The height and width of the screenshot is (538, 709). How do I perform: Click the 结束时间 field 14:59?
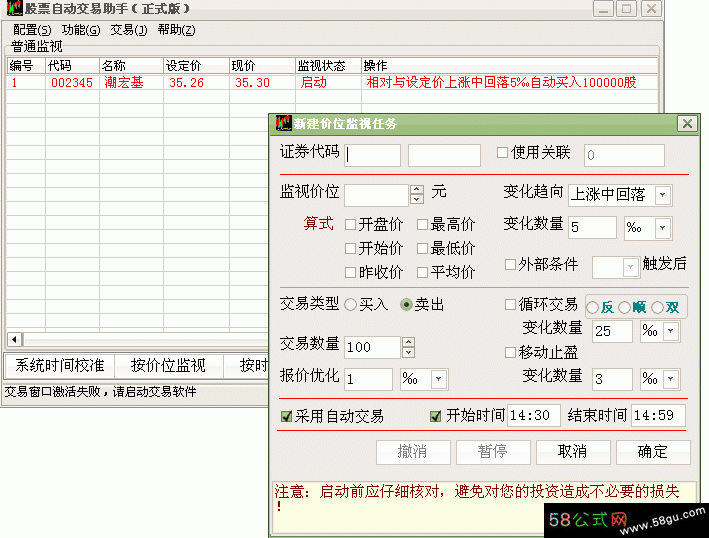tap(658, 415)
